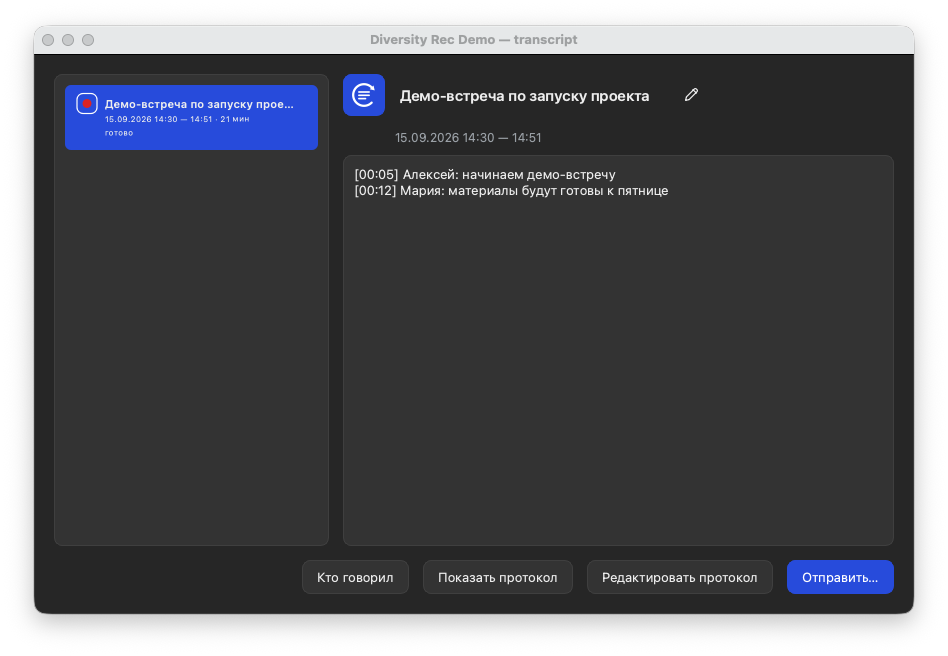Image resolution: width=948 pixels, height=656 pixels.
Task: Click the transcript line "[00:05] Алексей: начинаем демо-встречу"
Action: tap(485, 175)
